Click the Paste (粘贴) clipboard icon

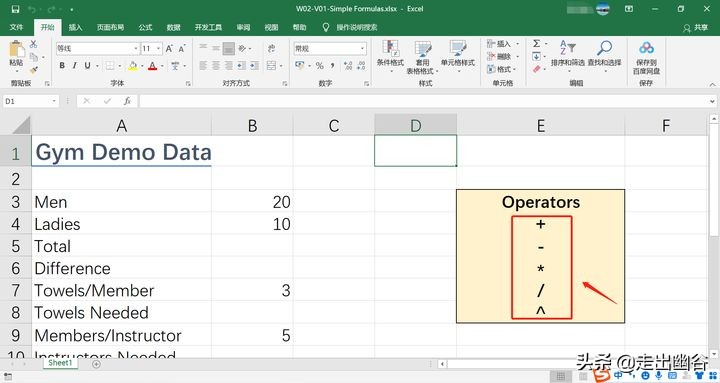(17, 50)
